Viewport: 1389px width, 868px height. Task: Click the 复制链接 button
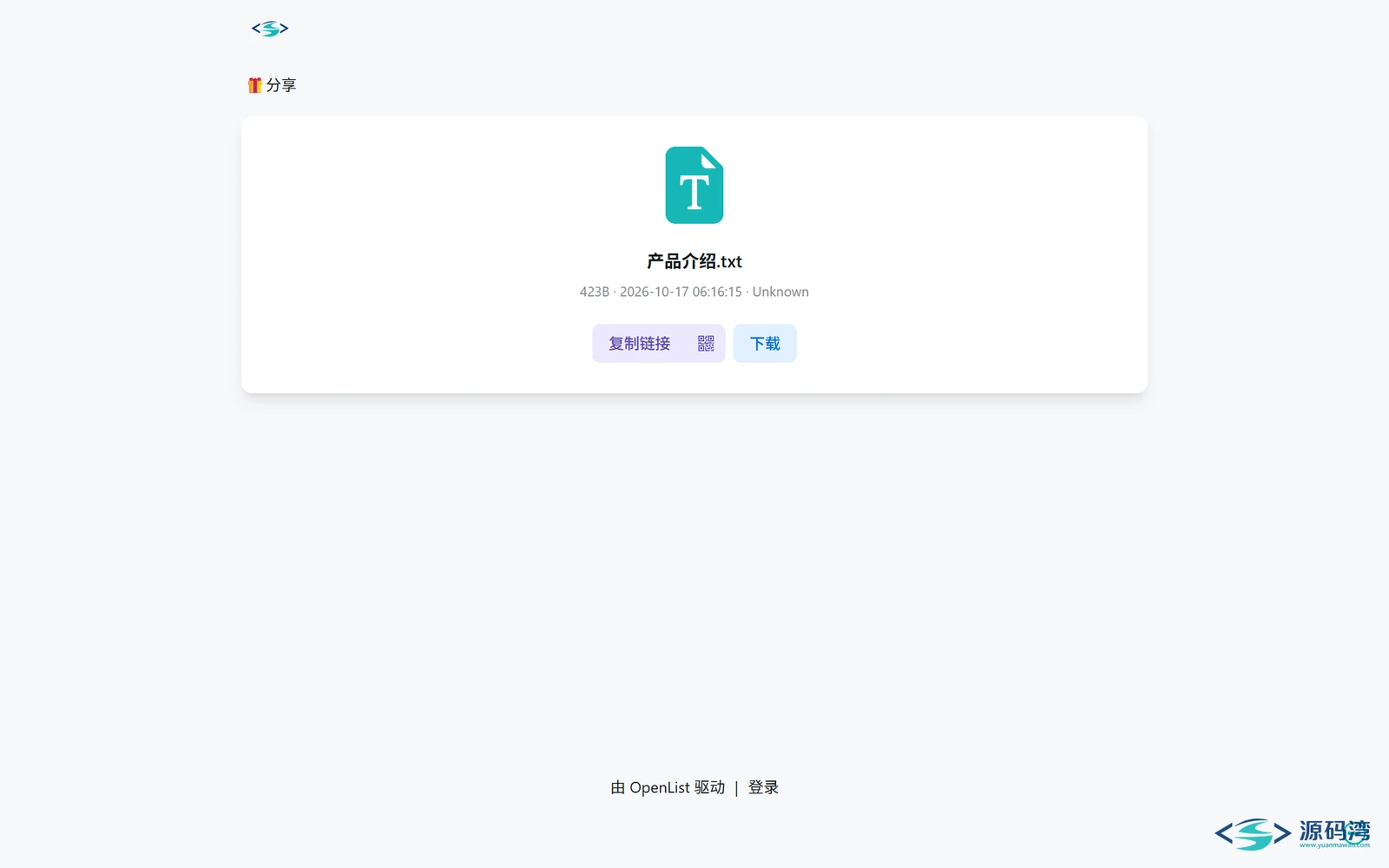click(640, 344)
